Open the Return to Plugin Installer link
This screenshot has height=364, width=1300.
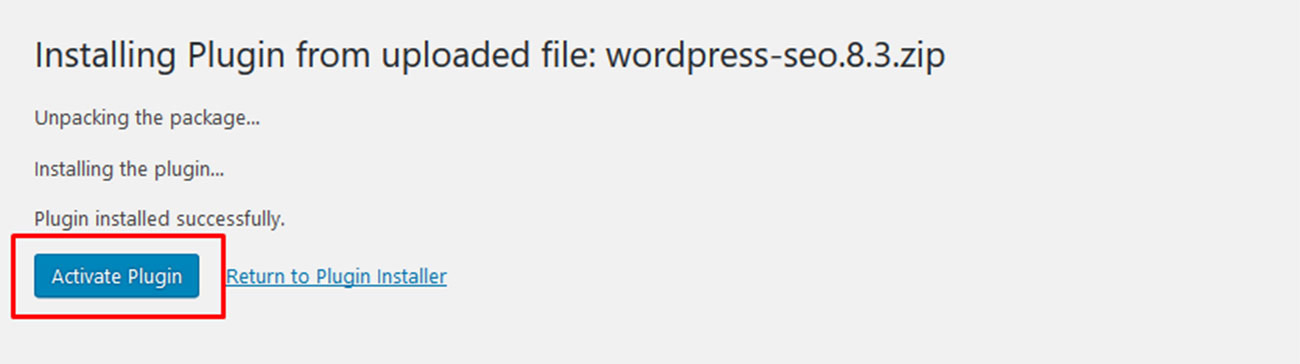click(337, 276)
